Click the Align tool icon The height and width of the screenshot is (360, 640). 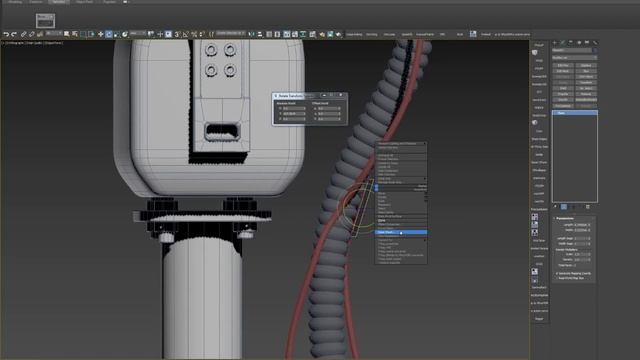click(260, 34)
